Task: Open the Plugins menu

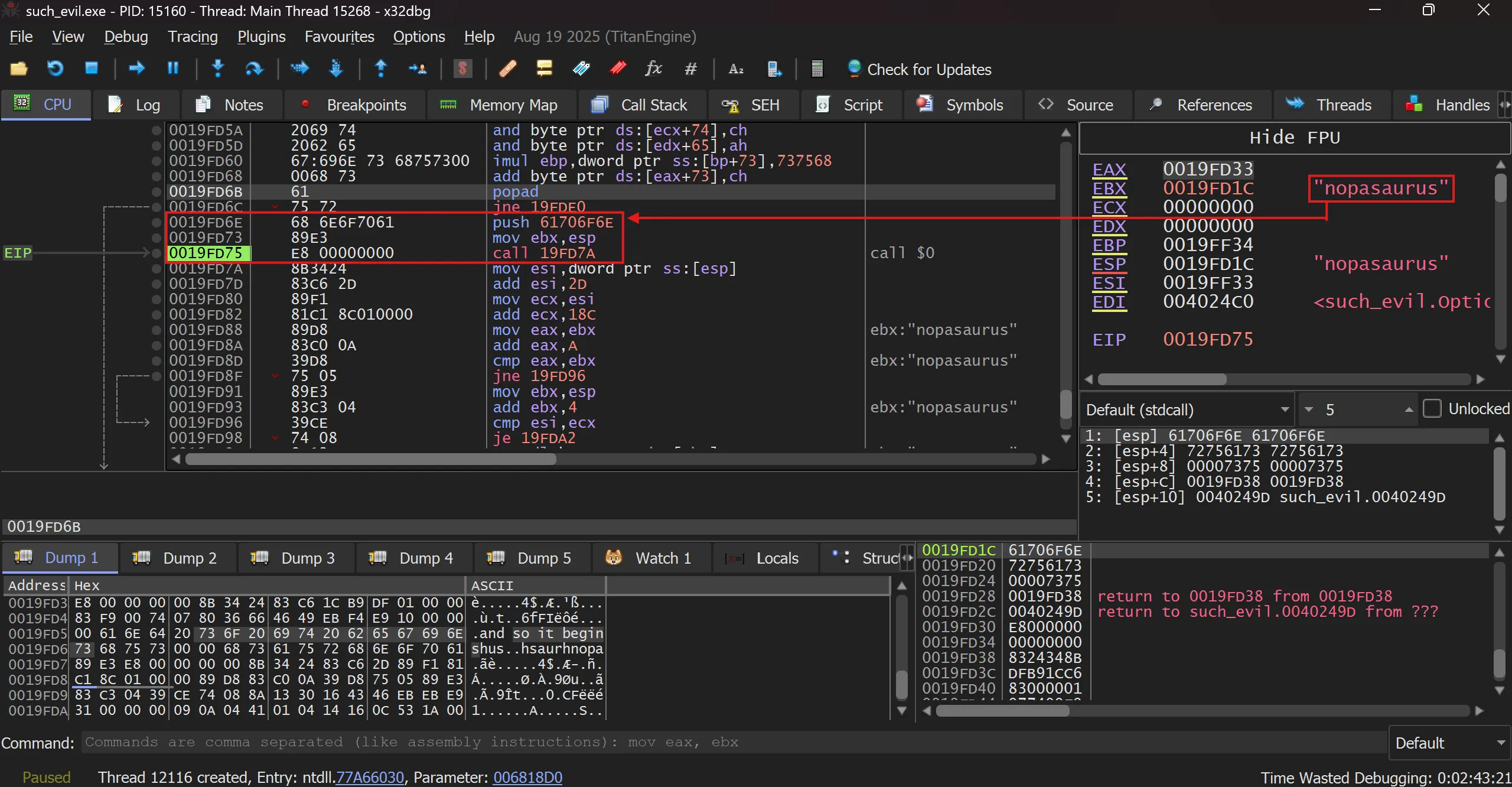Action: (261, 37)
